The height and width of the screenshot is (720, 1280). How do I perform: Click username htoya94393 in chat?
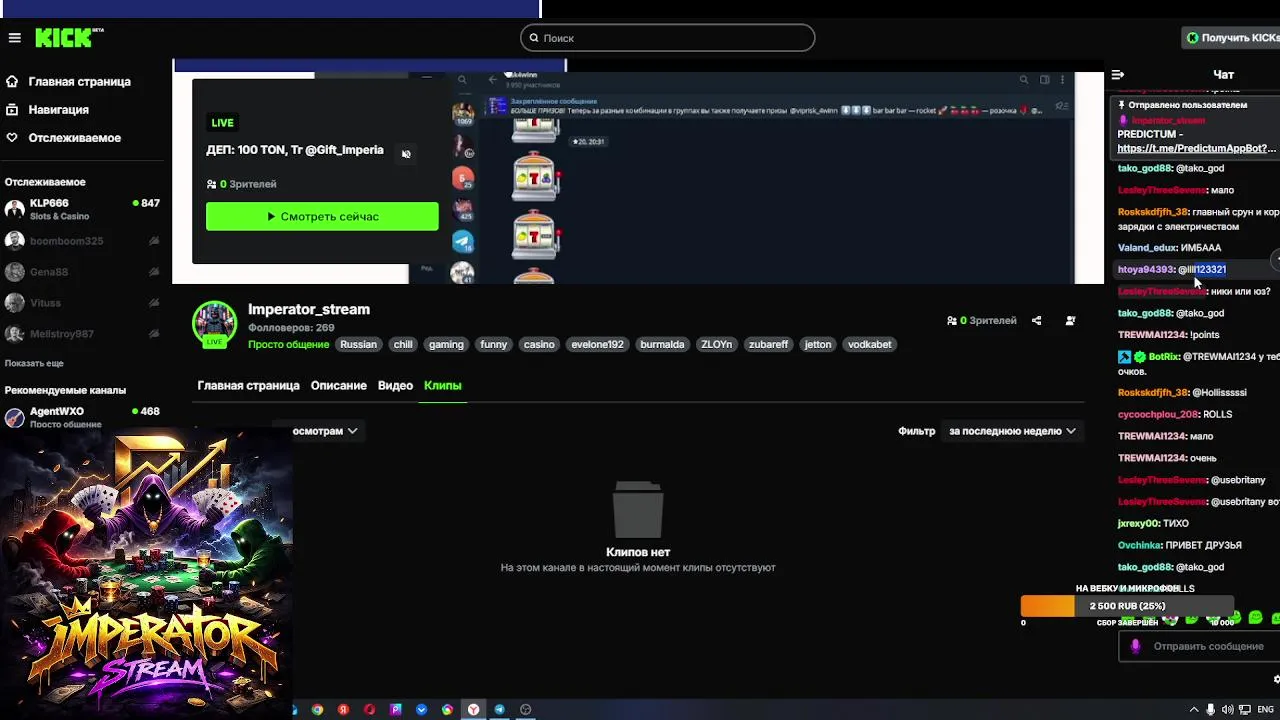click(x=1145, y=270)
